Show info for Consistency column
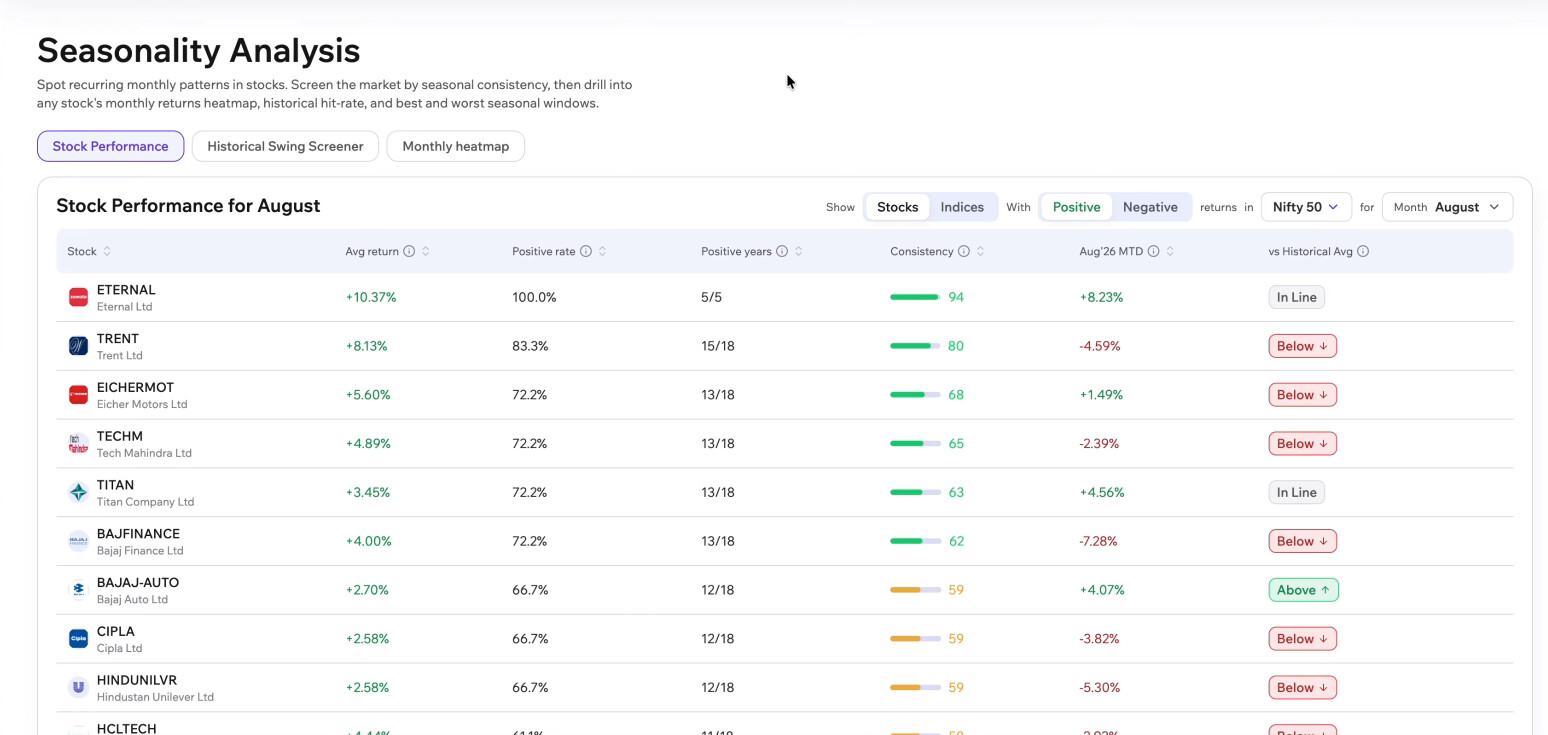The height and width of the screenshot is (735, 1548). coord(964,251)
